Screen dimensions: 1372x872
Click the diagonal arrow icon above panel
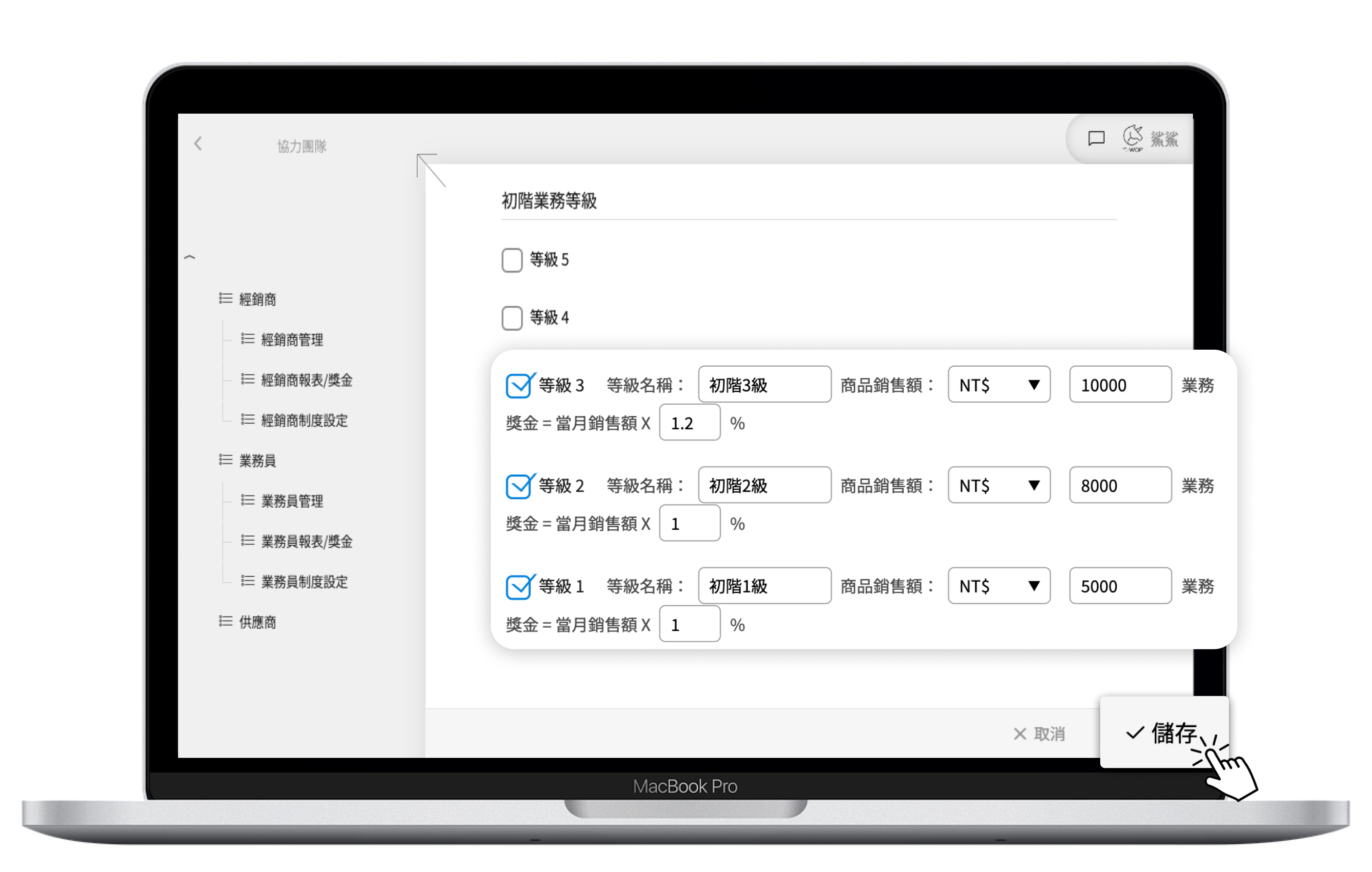[430, 169]
